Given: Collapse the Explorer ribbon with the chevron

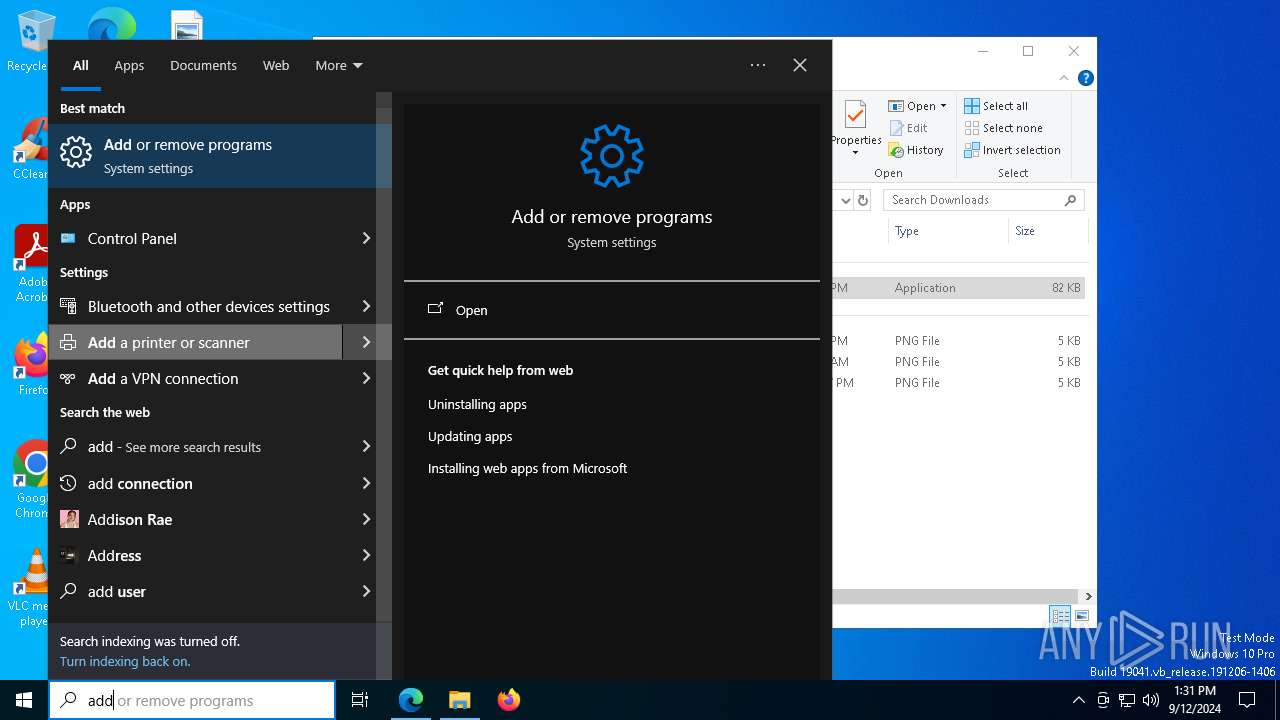Looking at the screenshot, I should click(1065, 78).
